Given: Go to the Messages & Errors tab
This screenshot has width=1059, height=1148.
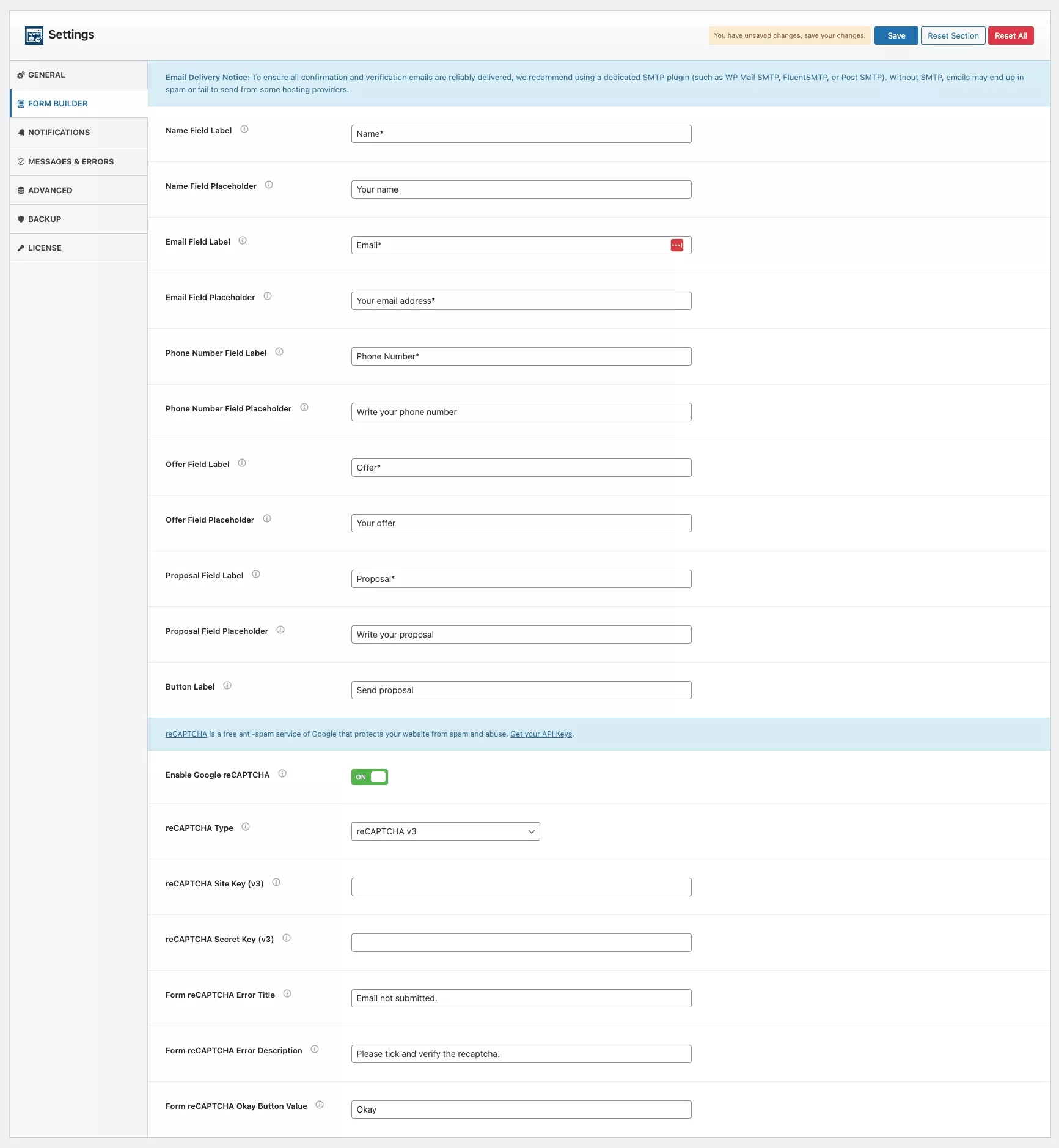Looking at the screenshot, I should [x=71, y=162].
